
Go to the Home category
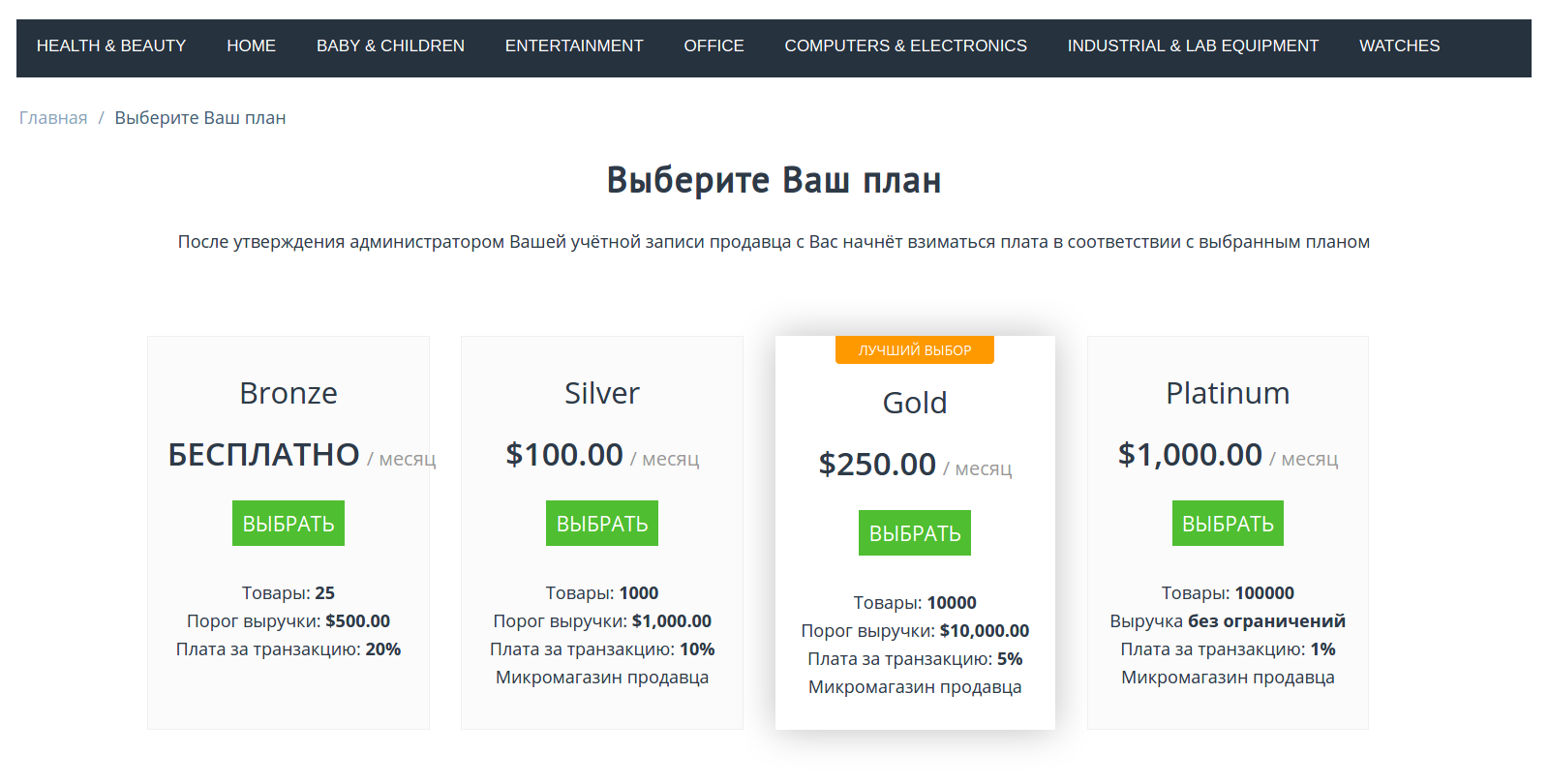coord(251,45)
